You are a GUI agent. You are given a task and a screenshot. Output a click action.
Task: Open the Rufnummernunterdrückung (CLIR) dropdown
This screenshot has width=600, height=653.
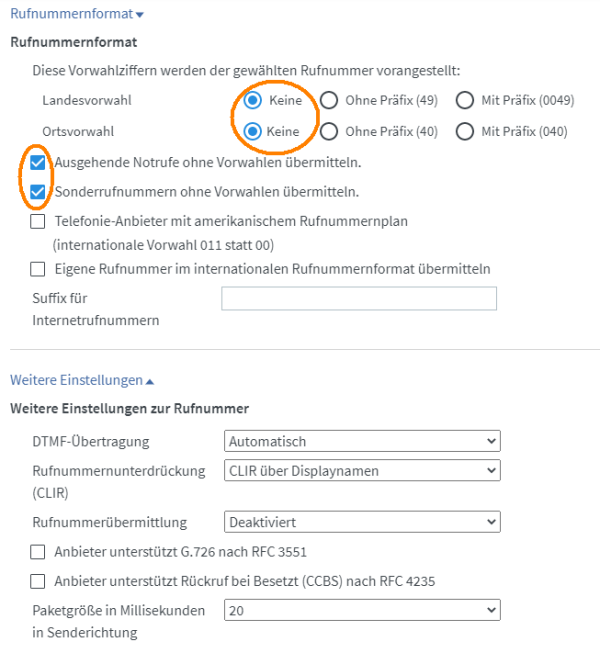pyautogui.click(x=362, y=471)
